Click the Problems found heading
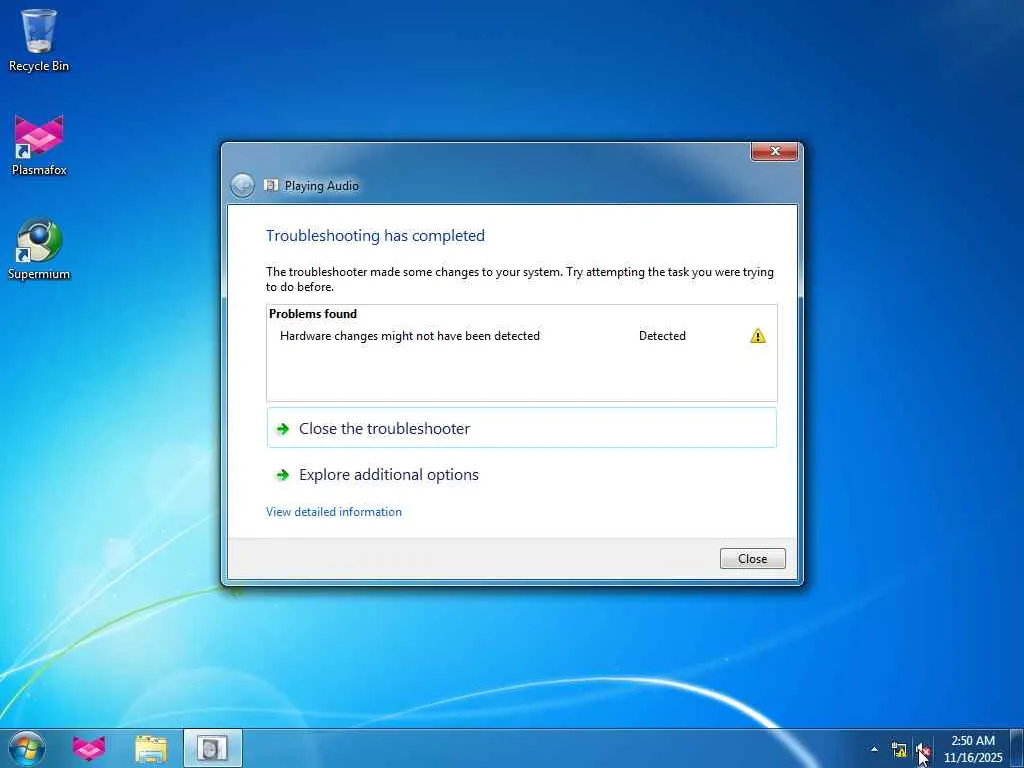This screenshot has height=768, width=1024. tap(313, 313)
